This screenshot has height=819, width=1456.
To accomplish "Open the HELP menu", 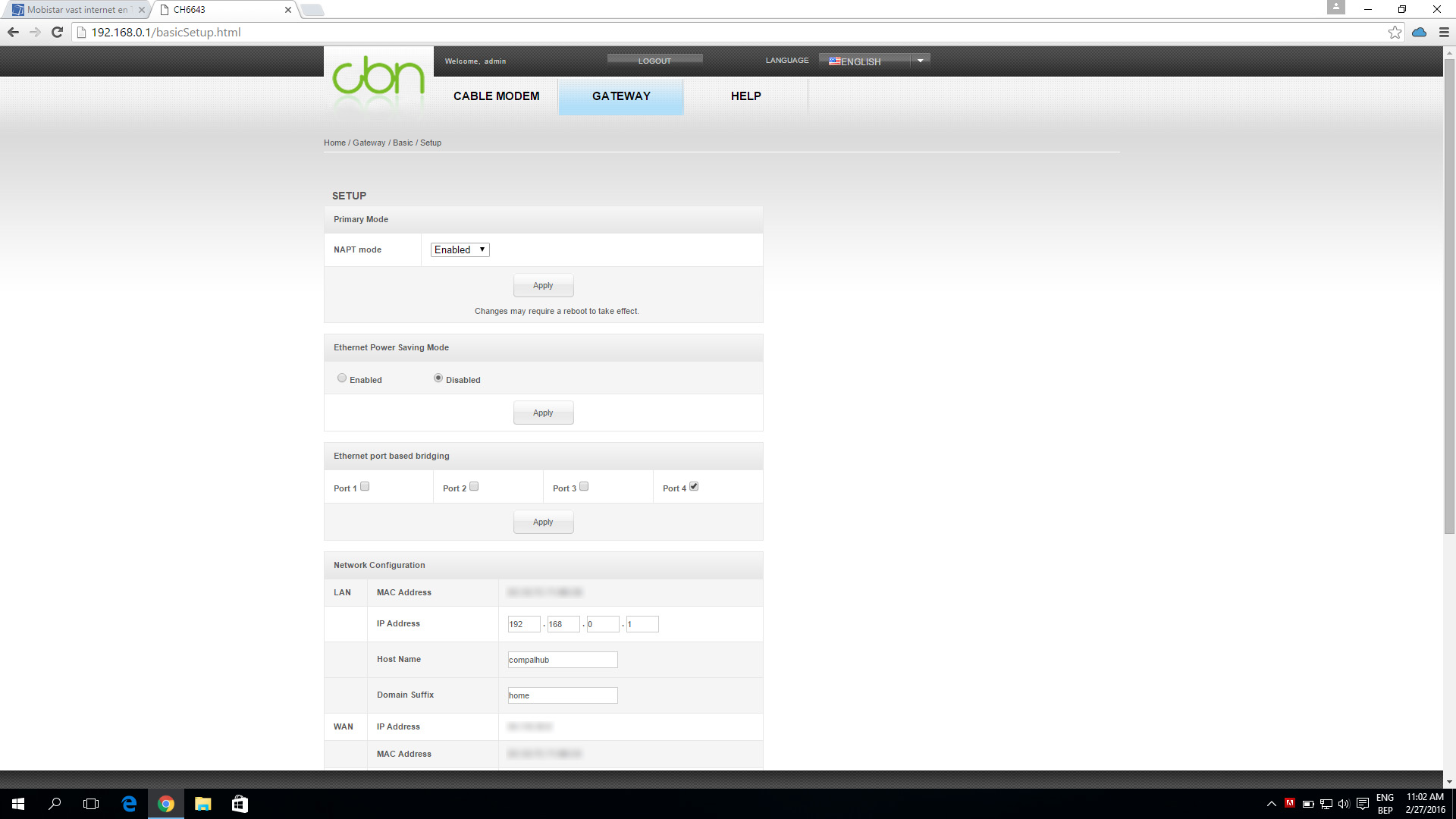I will (x=745, y=96).
